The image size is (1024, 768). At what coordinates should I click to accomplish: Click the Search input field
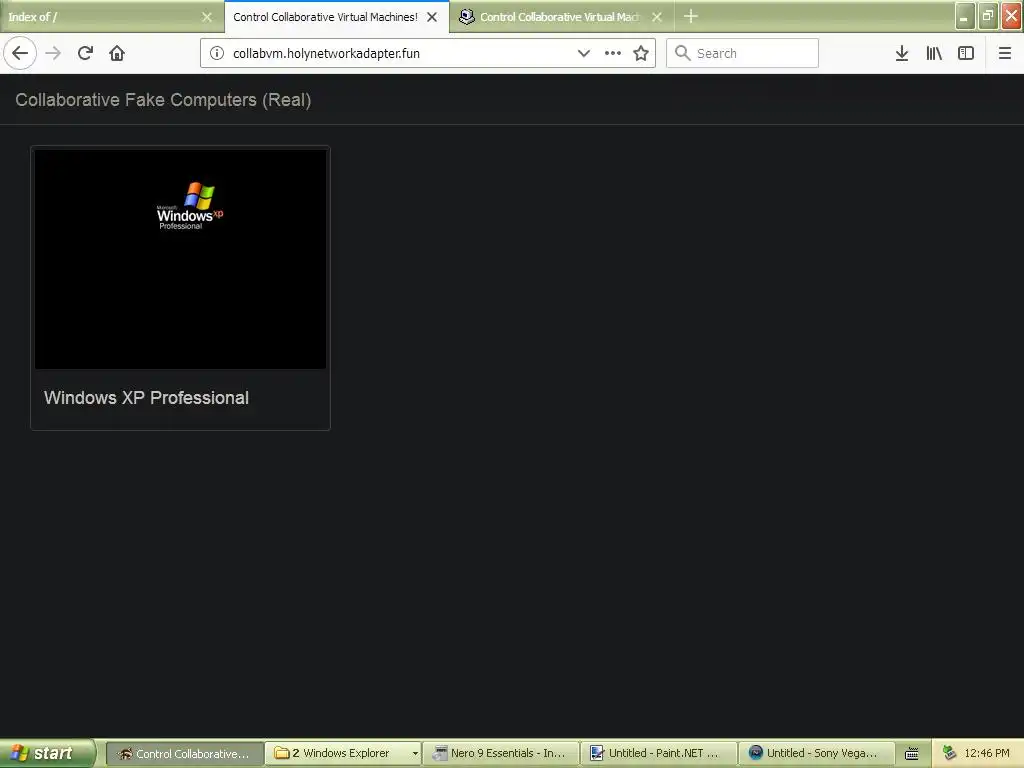(x=742, y=53)
